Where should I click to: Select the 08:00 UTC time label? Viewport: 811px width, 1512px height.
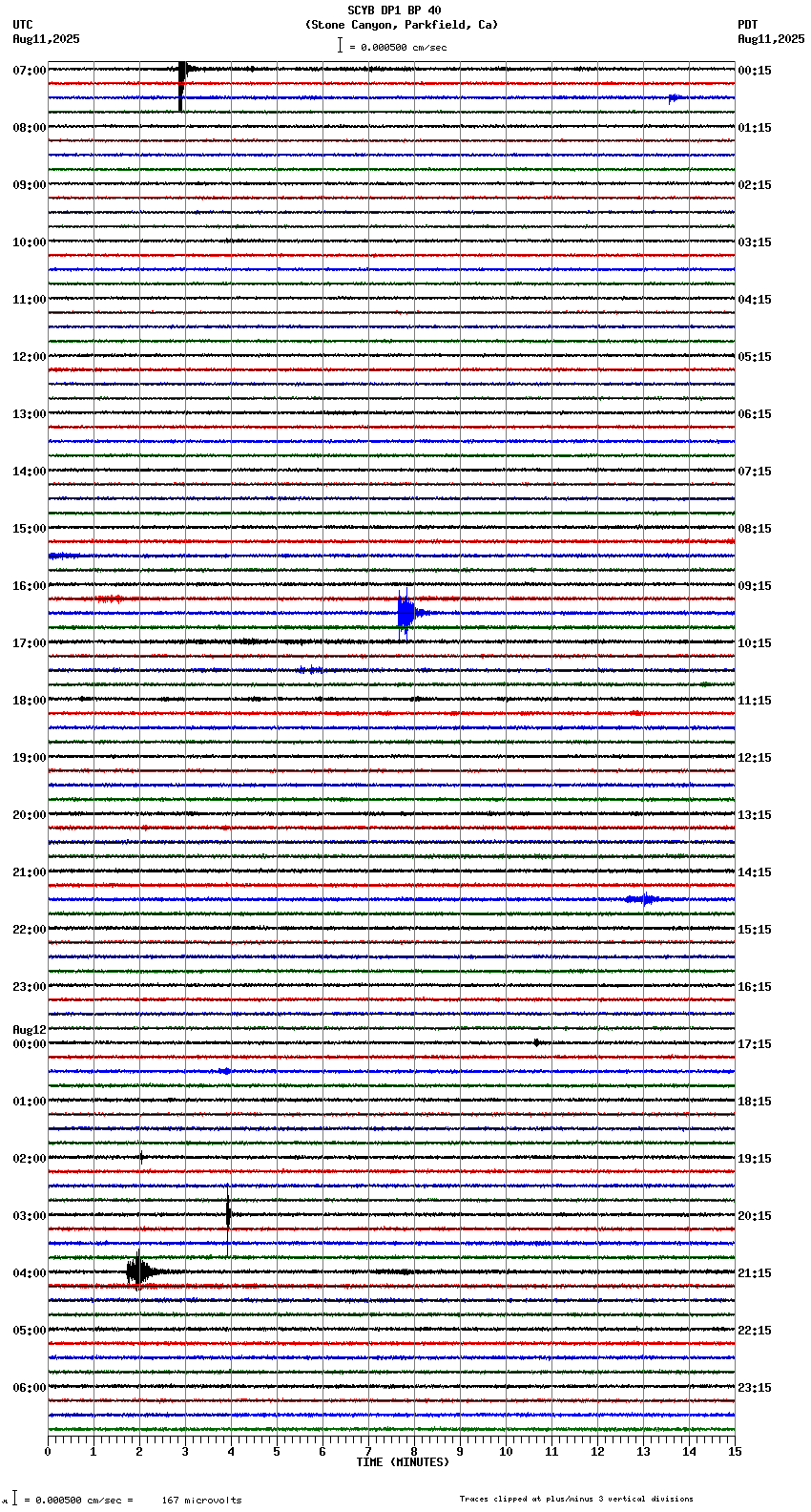(30, 128)
